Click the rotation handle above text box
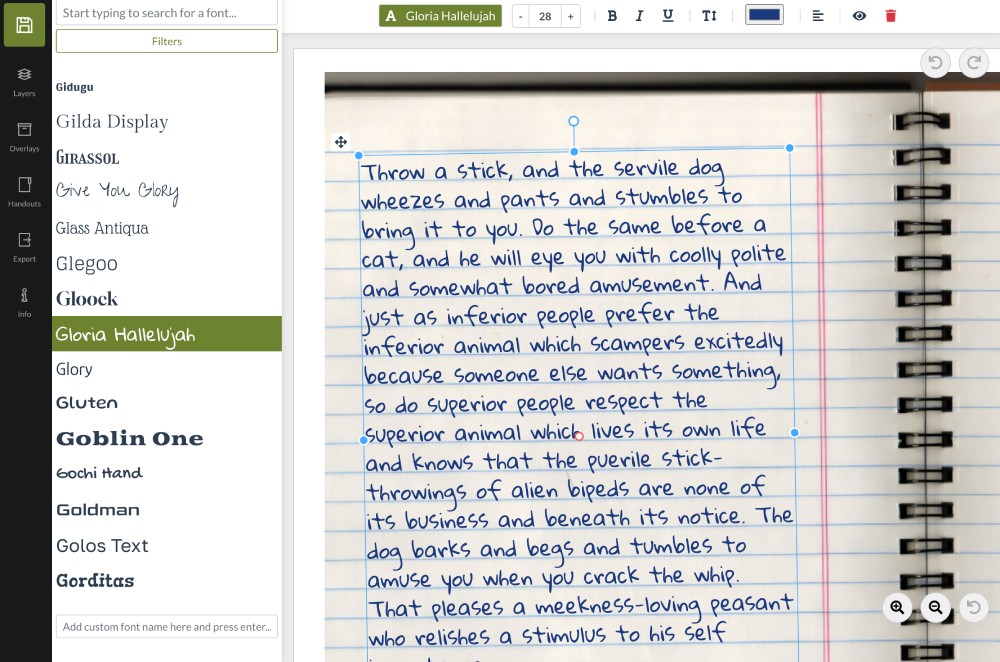The width and height of the screenshot is (1000, 662). coord(573,121)
